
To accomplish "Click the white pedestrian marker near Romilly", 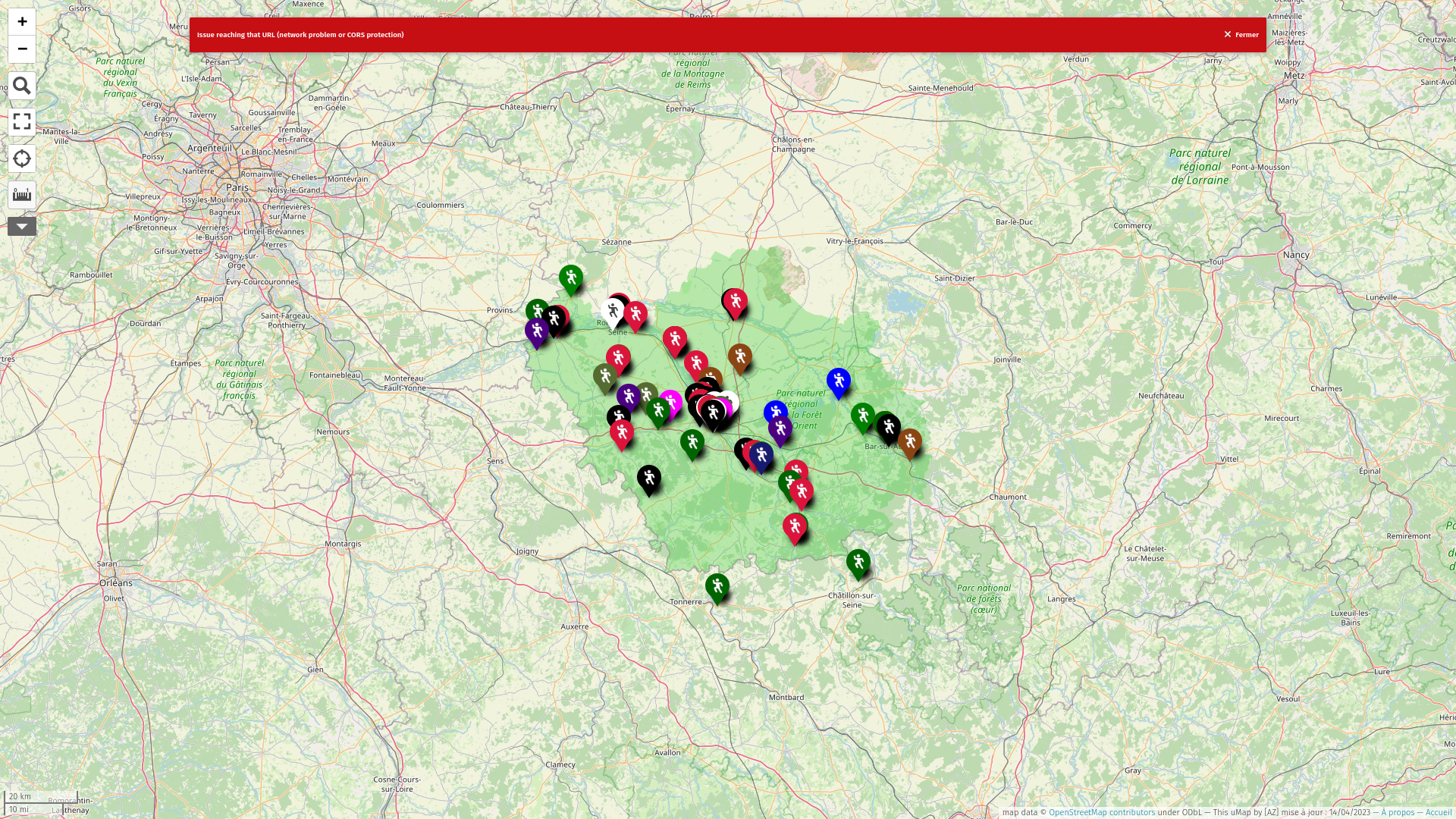I will (612, 311).
